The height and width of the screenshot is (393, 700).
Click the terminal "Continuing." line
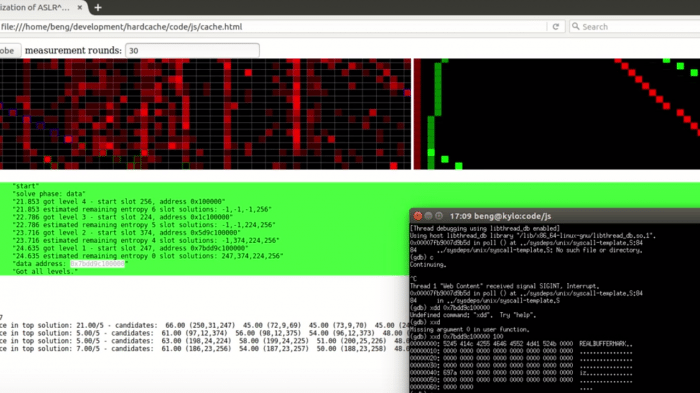coord(428,265)
